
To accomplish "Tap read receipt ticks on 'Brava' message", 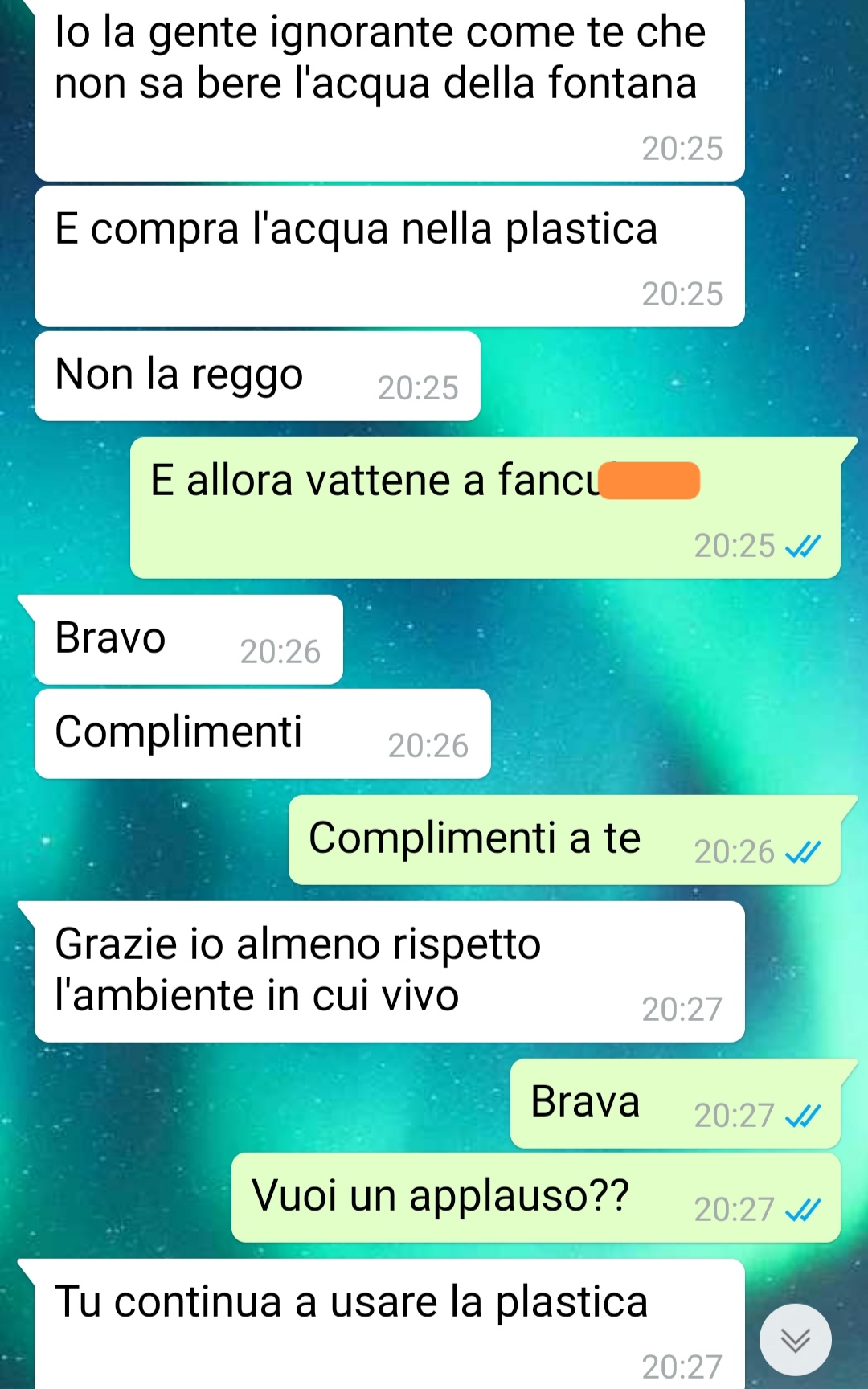I will pos(803,1116).
